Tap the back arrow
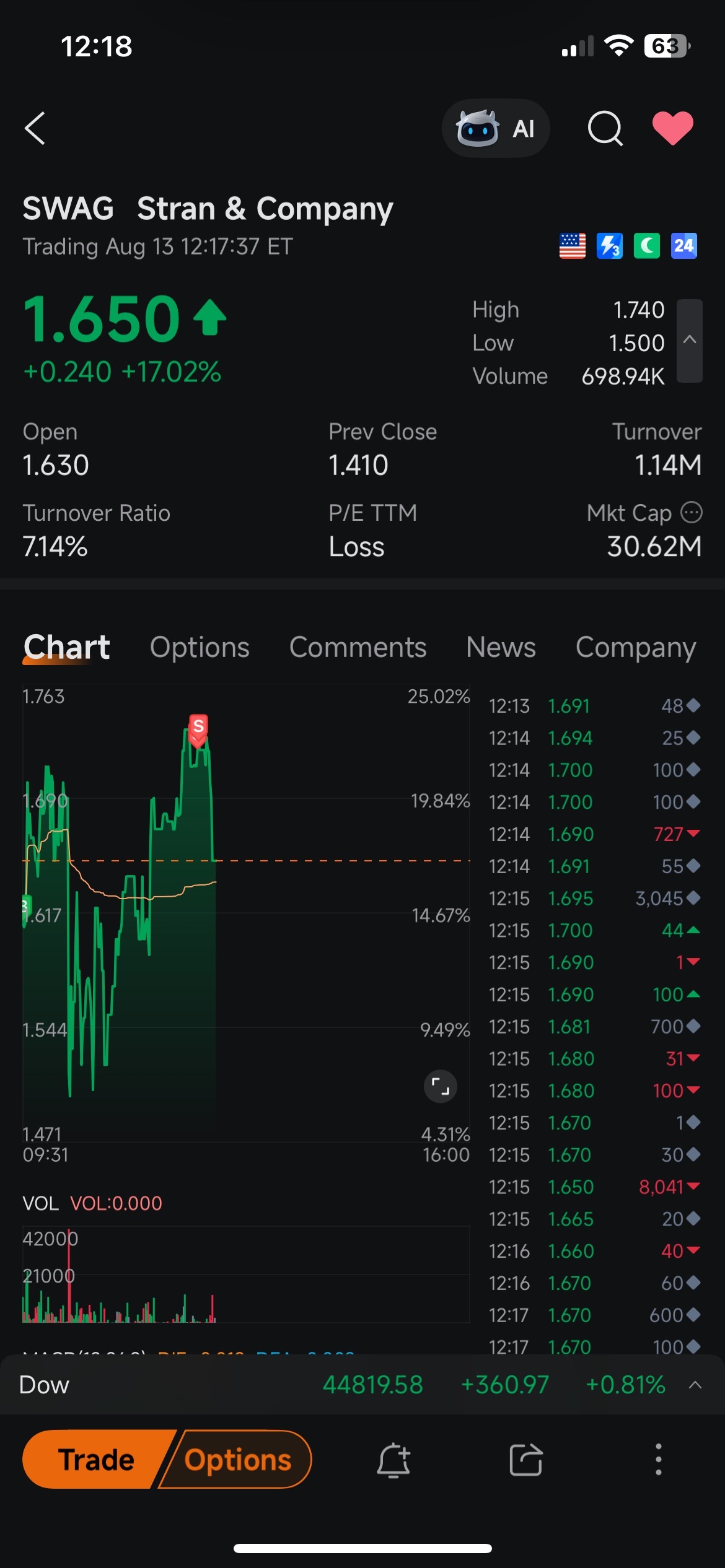This screenshot has width=725, height=1568. [x=35, y=128]
